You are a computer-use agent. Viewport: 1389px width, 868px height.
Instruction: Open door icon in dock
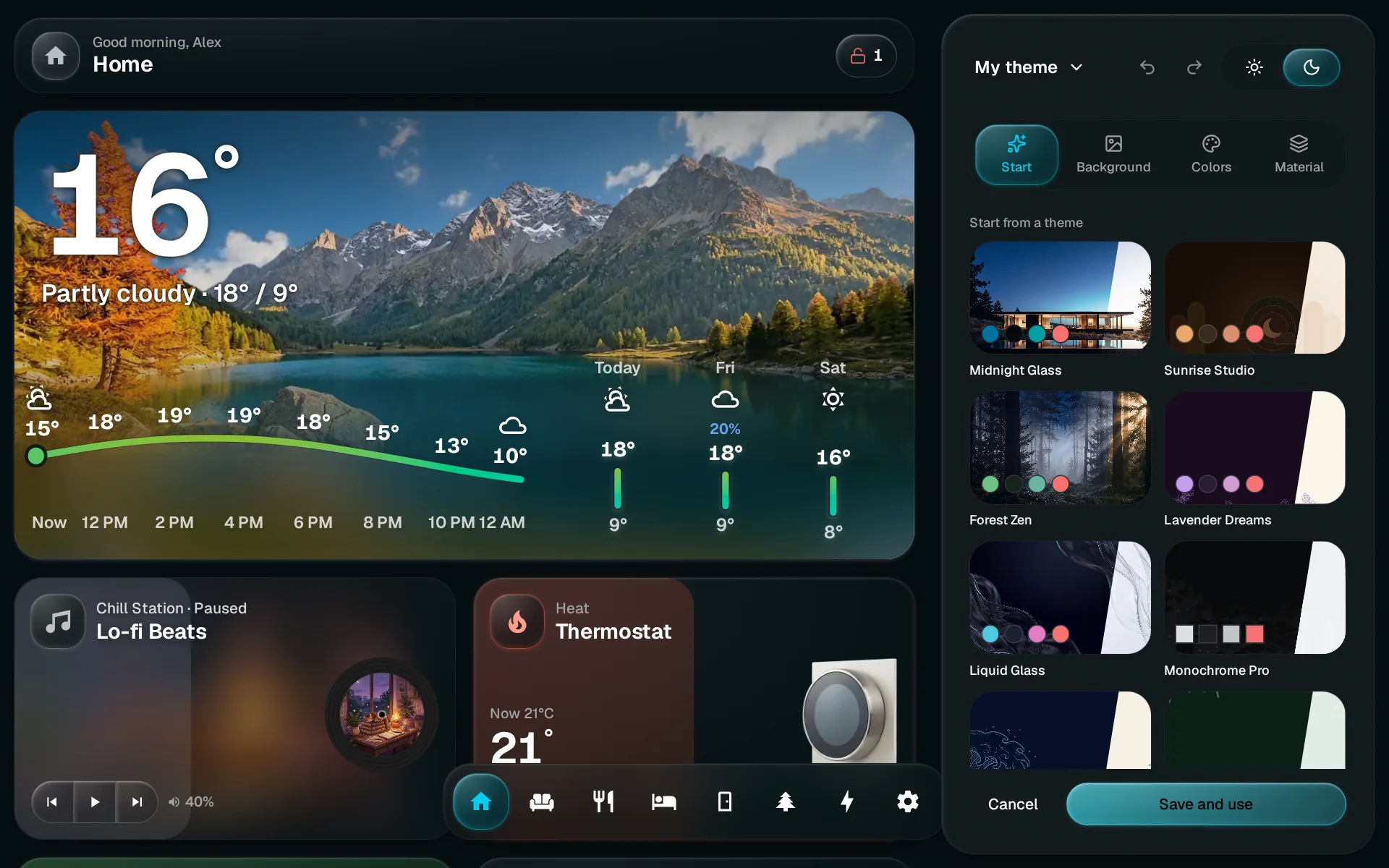(x=724, y=801)
